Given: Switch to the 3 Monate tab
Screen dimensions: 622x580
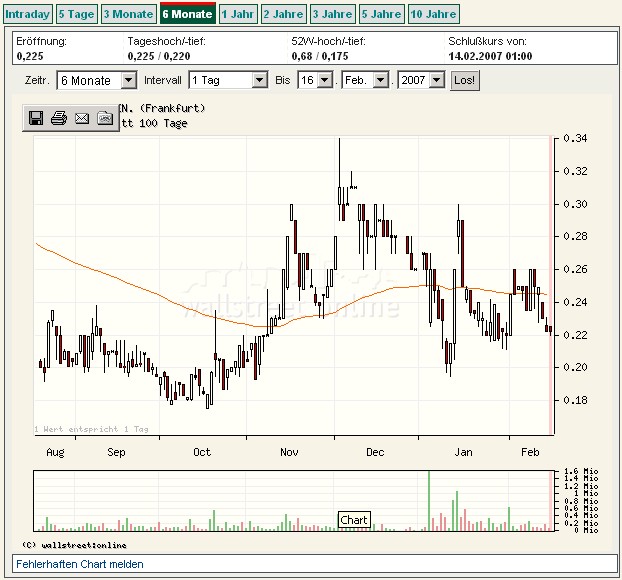Looking at the screenshot, I should (x=129, y=14).
